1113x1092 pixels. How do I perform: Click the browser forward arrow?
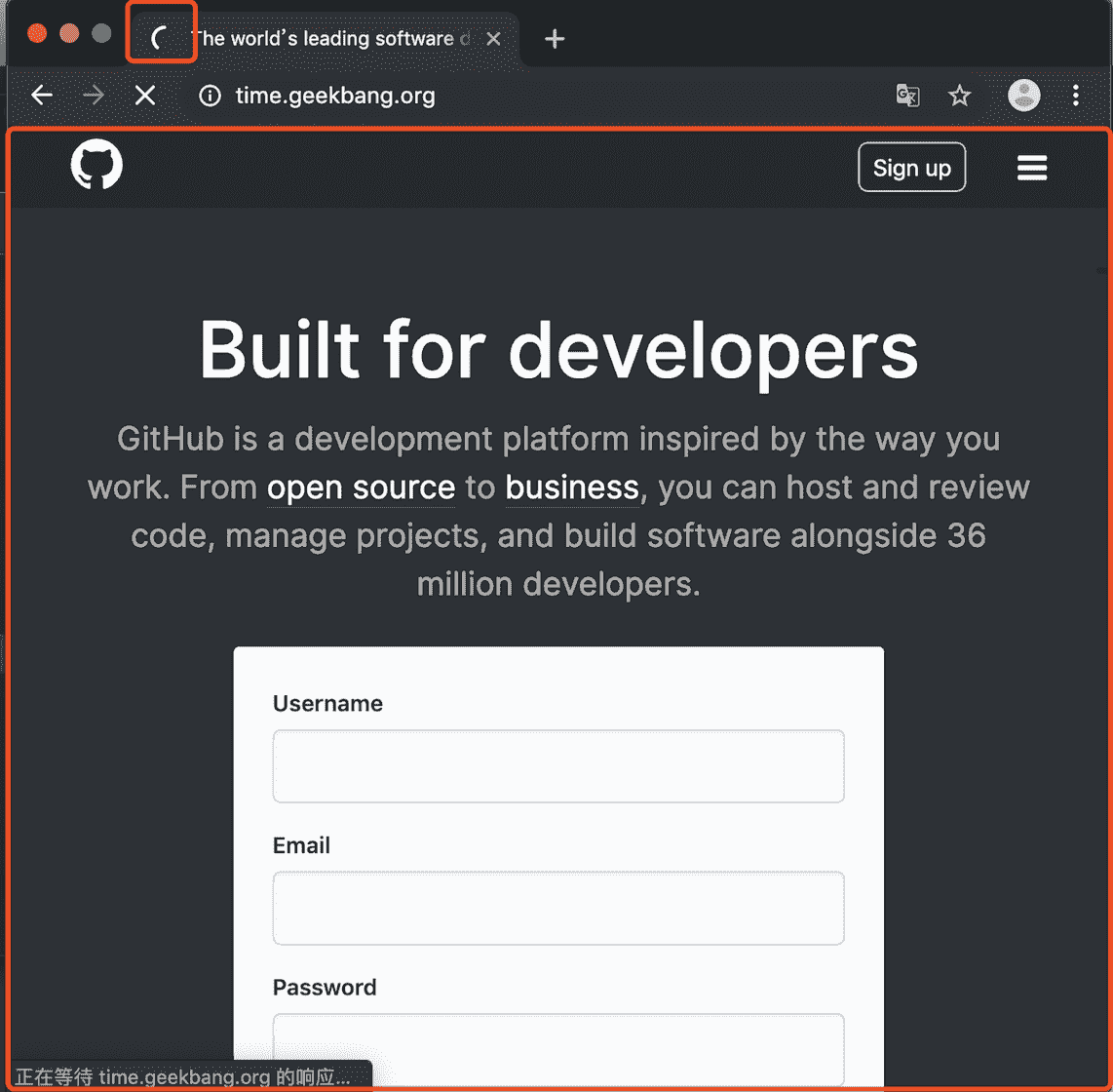coord(93,96)
